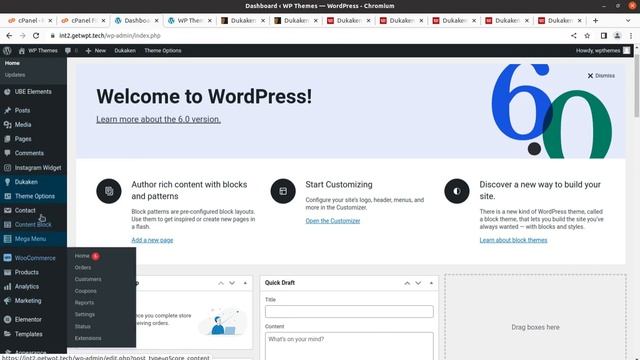The image size is (640, 360).
Task: Open Media library from sidebar
Action: [23, 124]
